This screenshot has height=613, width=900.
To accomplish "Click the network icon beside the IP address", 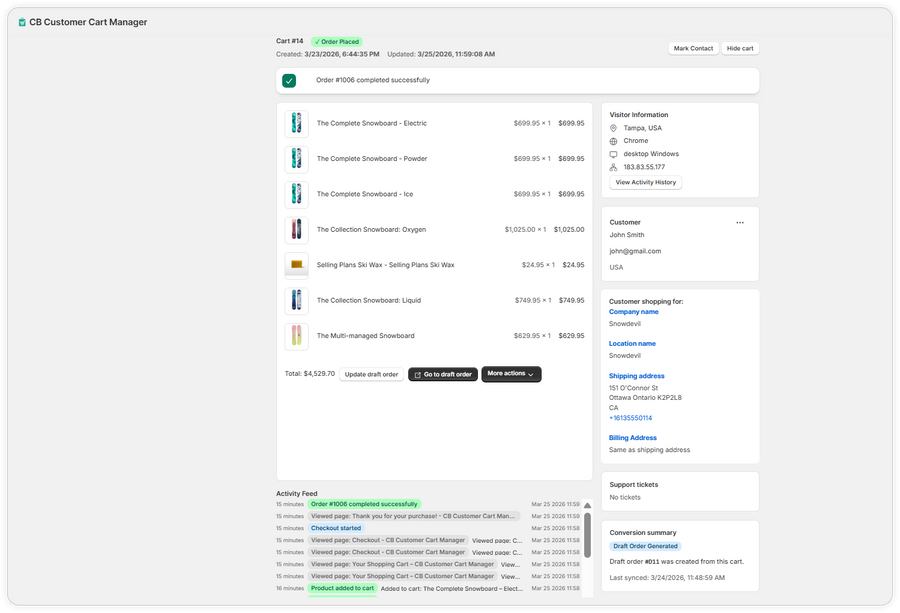I will [613, 168].
